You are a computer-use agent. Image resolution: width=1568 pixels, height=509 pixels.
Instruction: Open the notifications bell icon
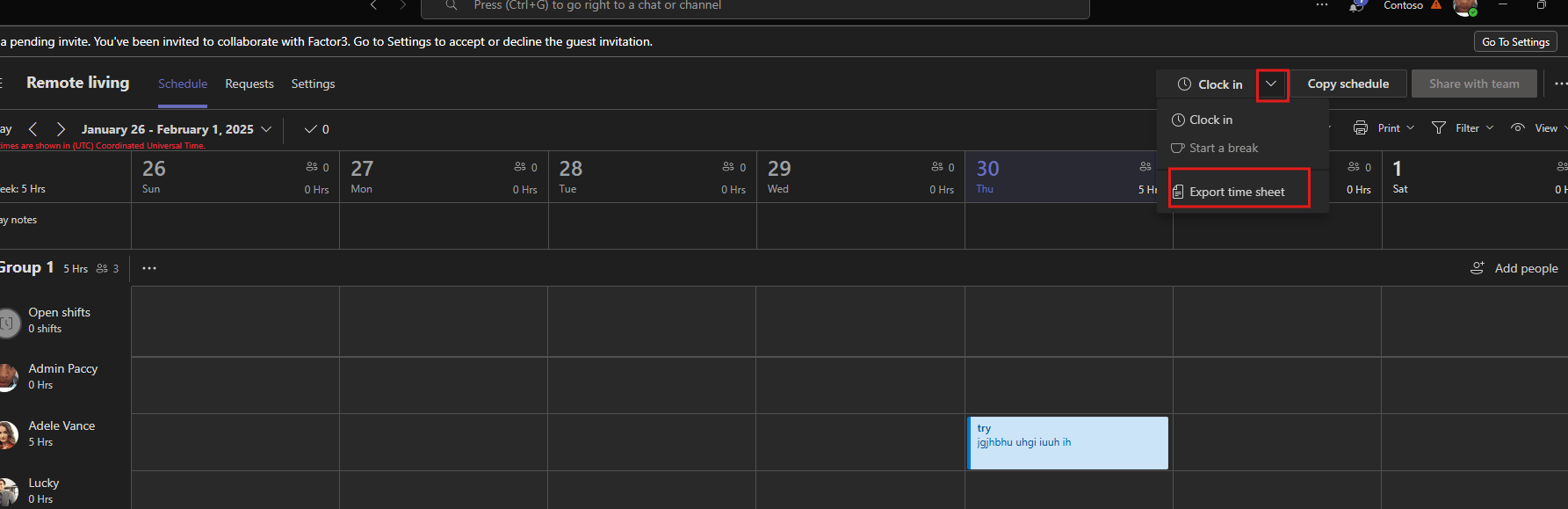[1357, 6]
